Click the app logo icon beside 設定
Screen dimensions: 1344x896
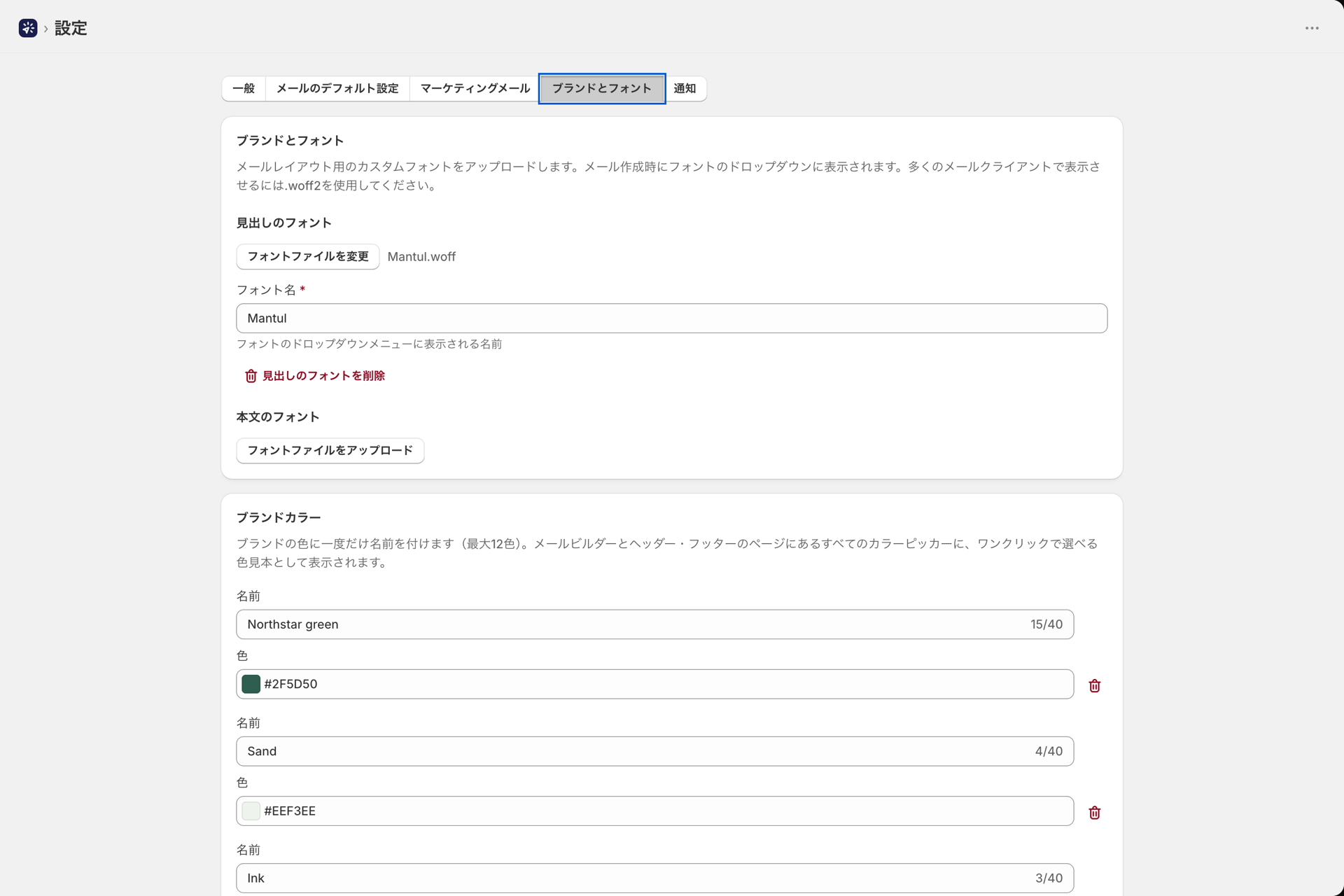[28, 28]
